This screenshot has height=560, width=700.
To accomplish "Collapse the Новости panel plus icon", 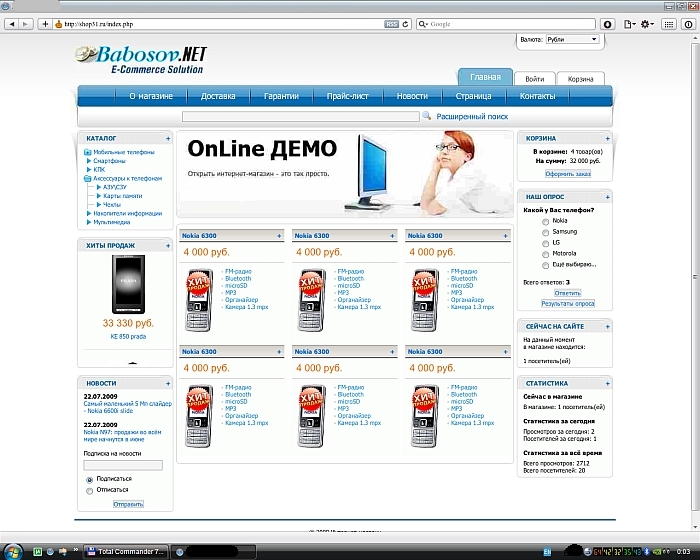I will point(168,384).
